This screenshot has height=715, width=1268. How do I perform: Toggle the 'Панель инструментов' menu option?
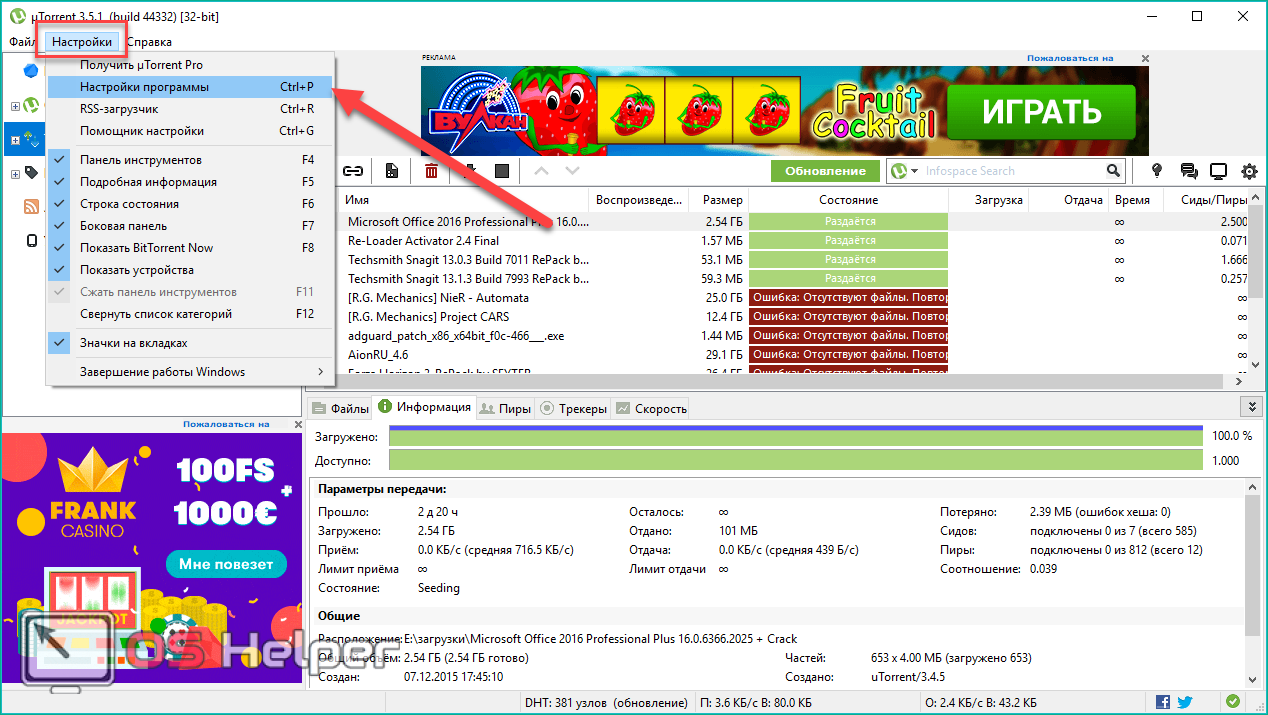pyautogui.click(x=141, y=160)
